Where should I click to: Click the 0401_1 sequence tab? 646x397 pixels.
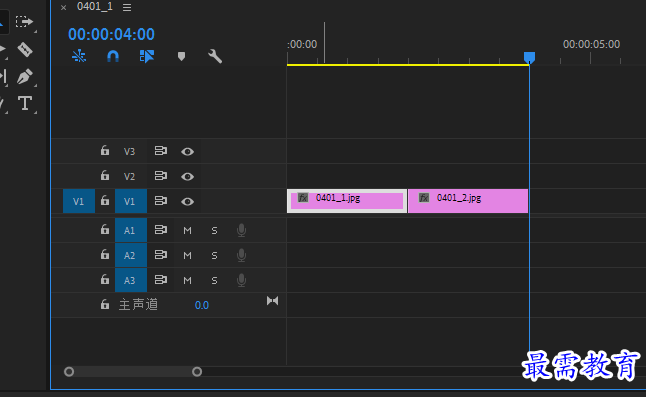click(95, 7)
